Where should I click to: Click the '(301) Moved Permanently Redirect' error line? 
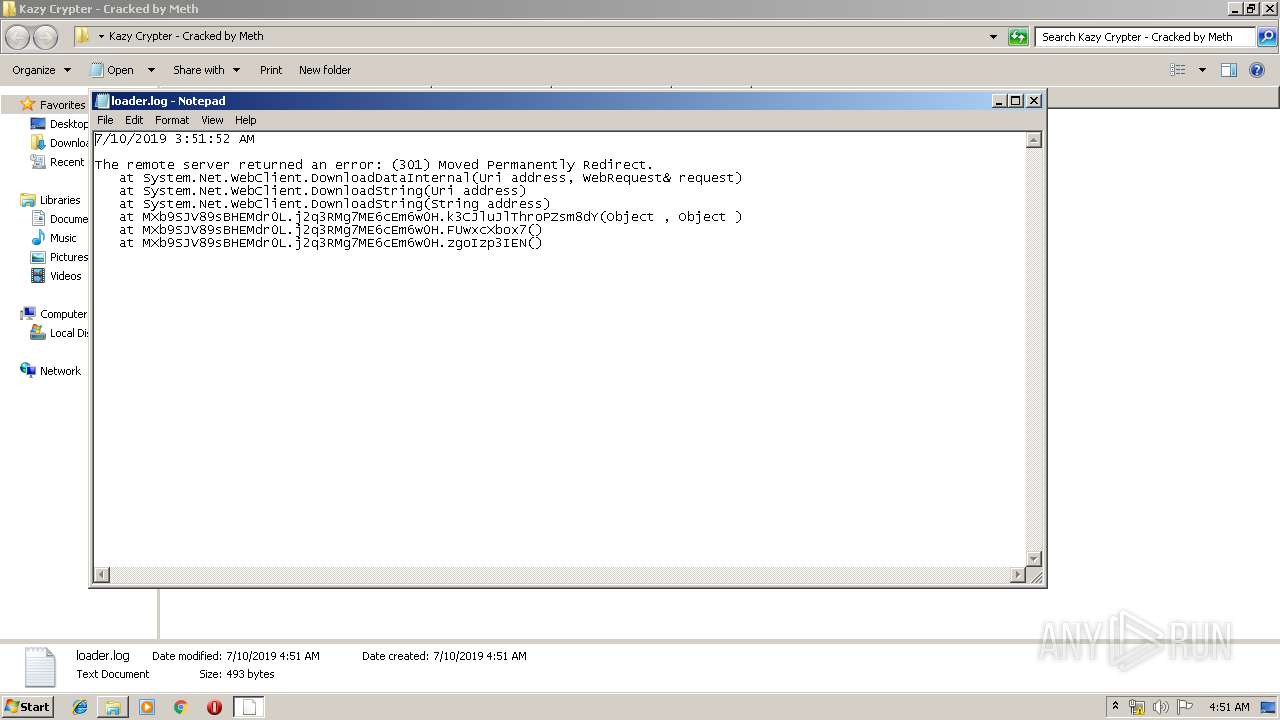click(x=374, y=165)
